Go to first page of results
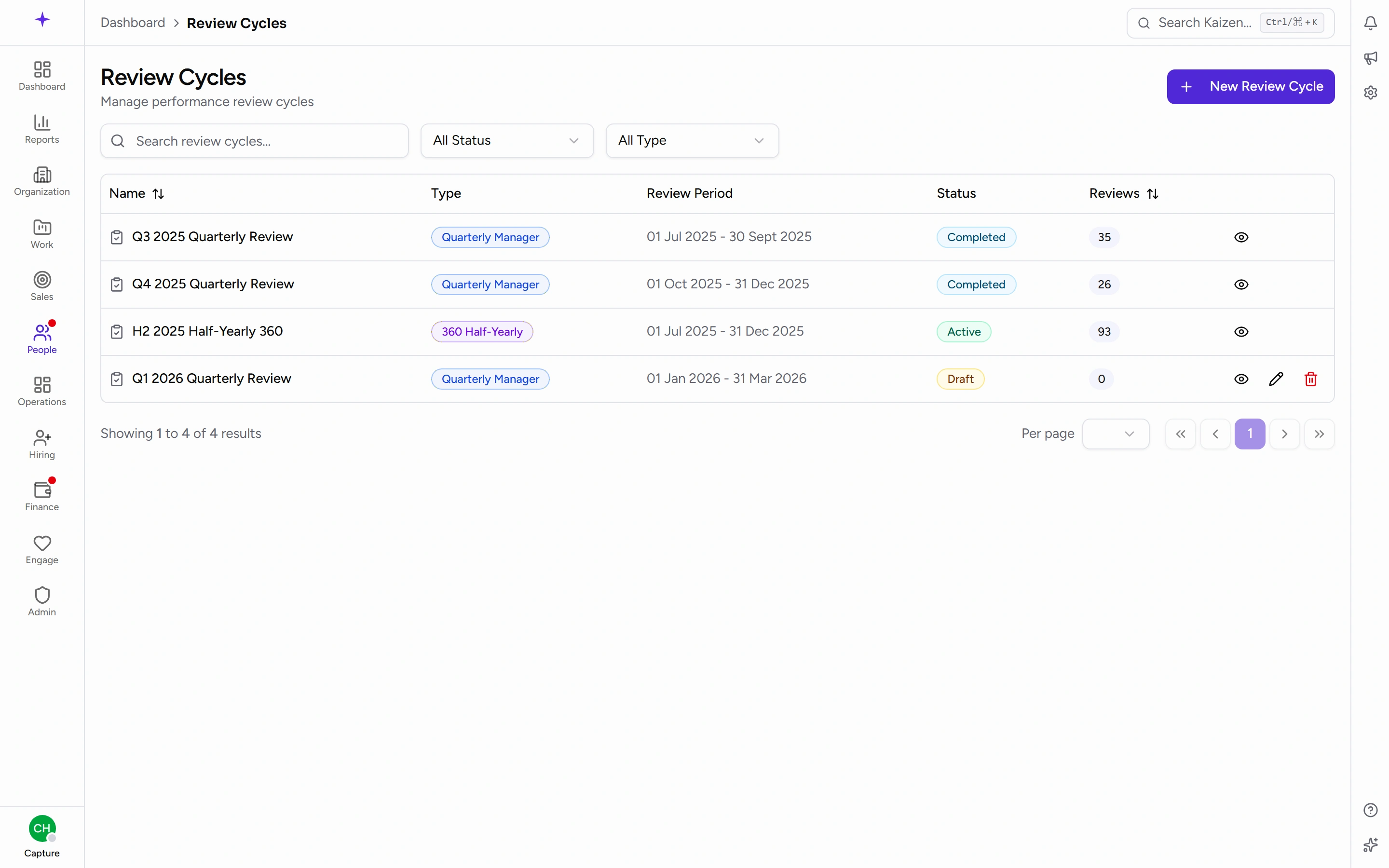This screenshot has height=868, width=1389. [1180, 434]
